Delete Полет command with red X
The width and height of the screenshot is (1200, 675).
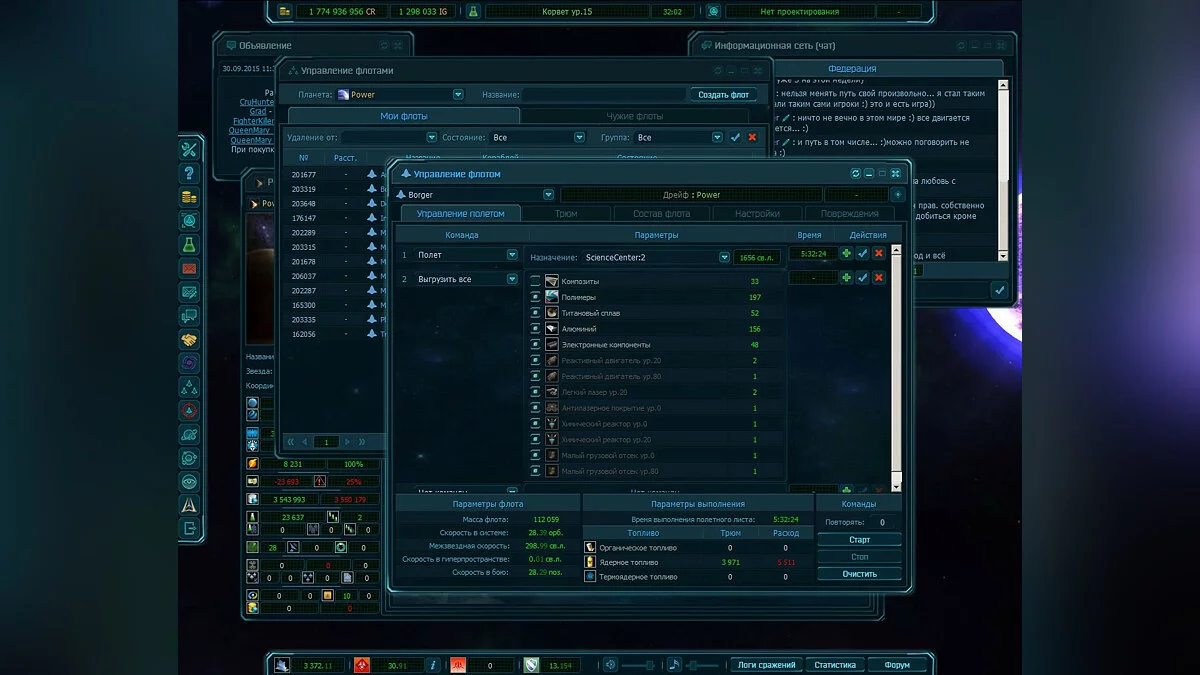click(878, 254)
